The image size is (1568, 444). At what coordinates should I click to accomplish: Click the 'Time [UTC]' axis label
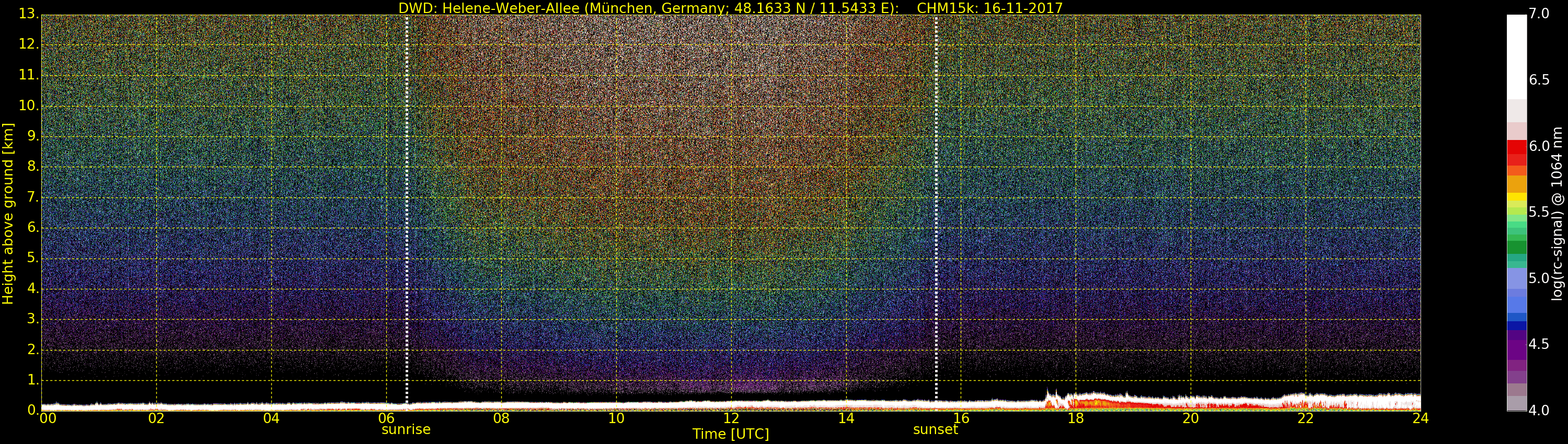[731, 434]
